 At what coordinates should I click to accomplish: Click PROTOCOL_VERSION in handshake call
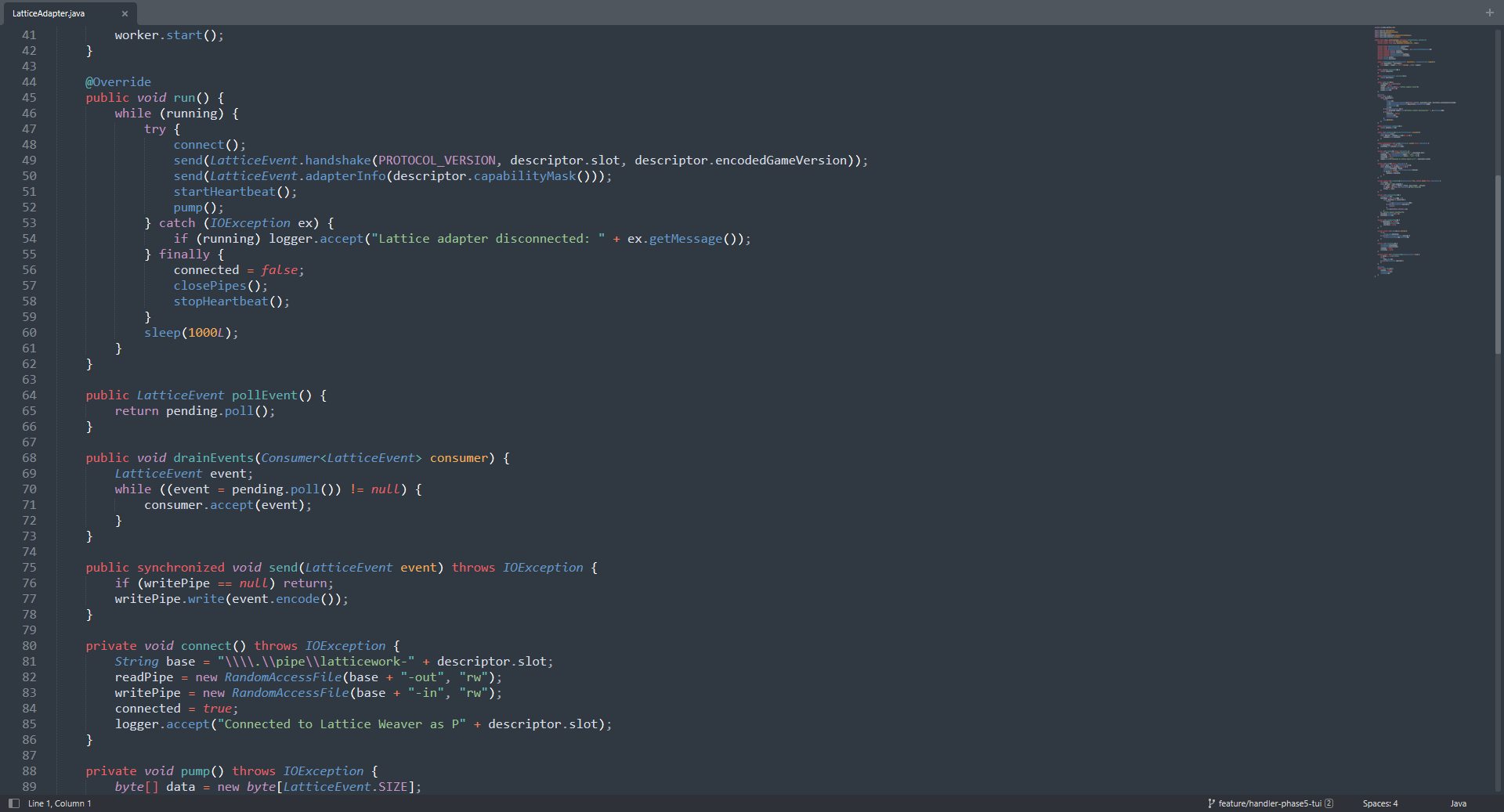pyautogui.click(x=437, y=161)
